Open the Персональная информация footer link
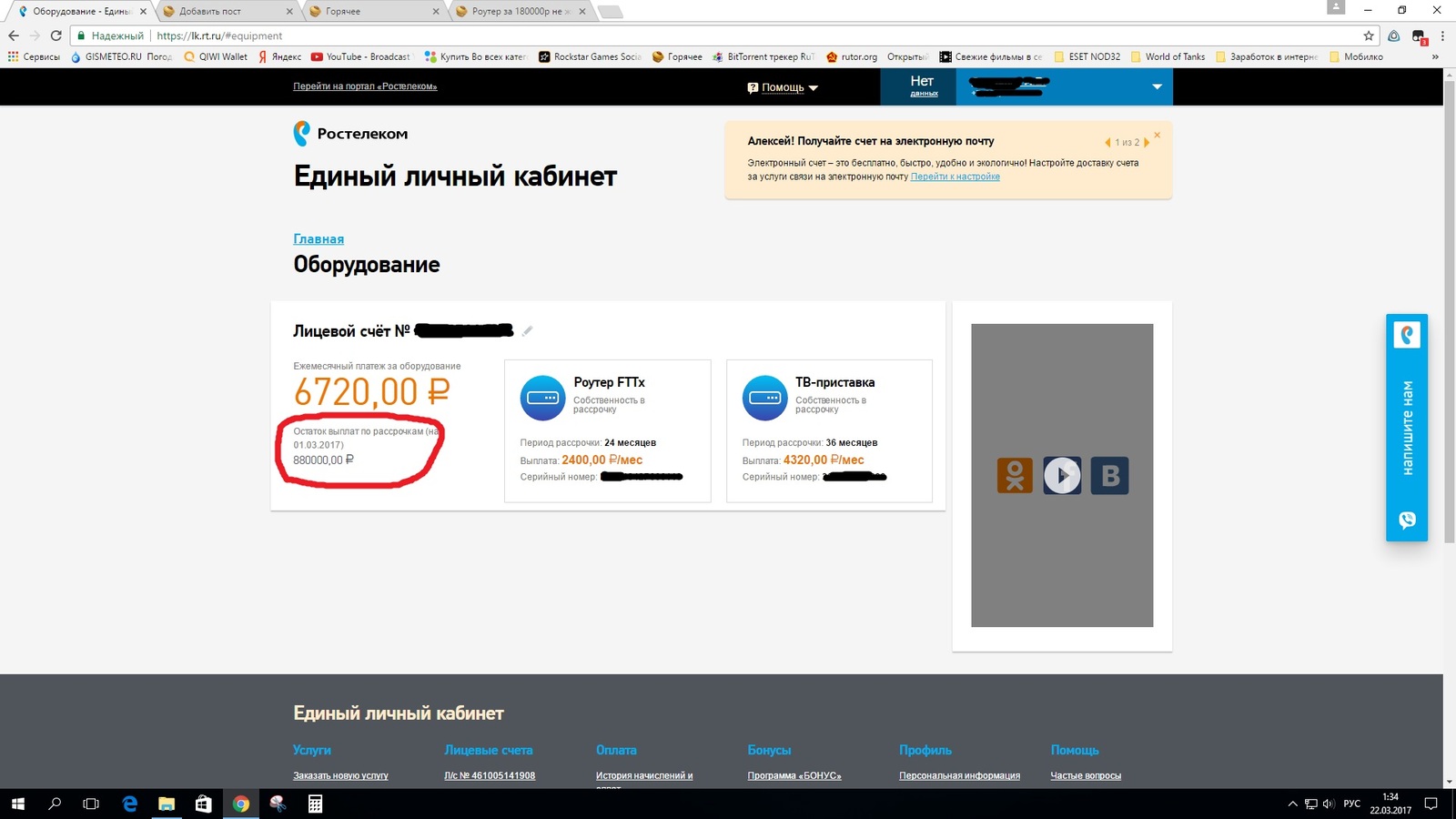Image resolution: width=1456 pixels, height=819 pixels. pyautogui.click(x=959, y=775)
